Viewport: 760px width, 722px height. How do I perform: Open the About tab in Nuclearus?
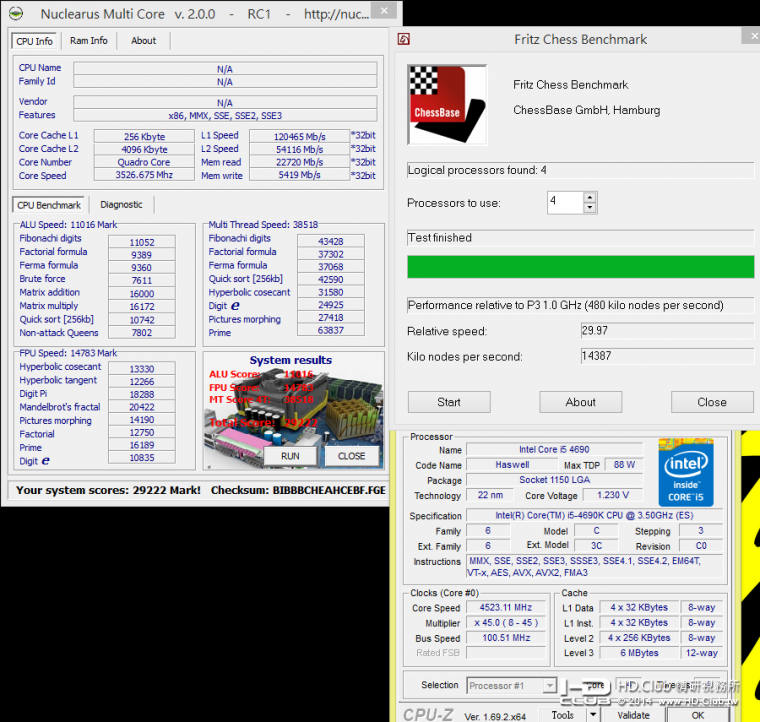143,41
